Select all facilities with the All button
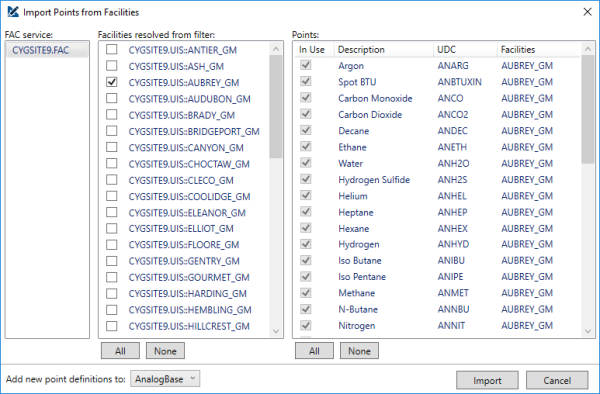600x394 pixels. coord(120,351)
